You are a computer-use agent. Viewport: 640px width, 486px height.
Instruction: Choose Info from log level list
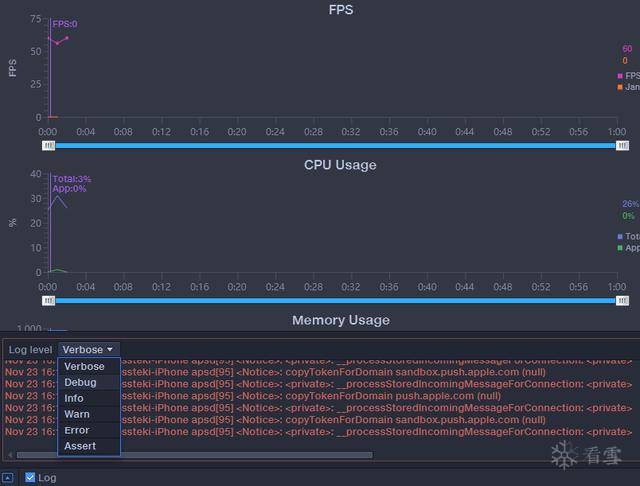click(x=74, y=398)
